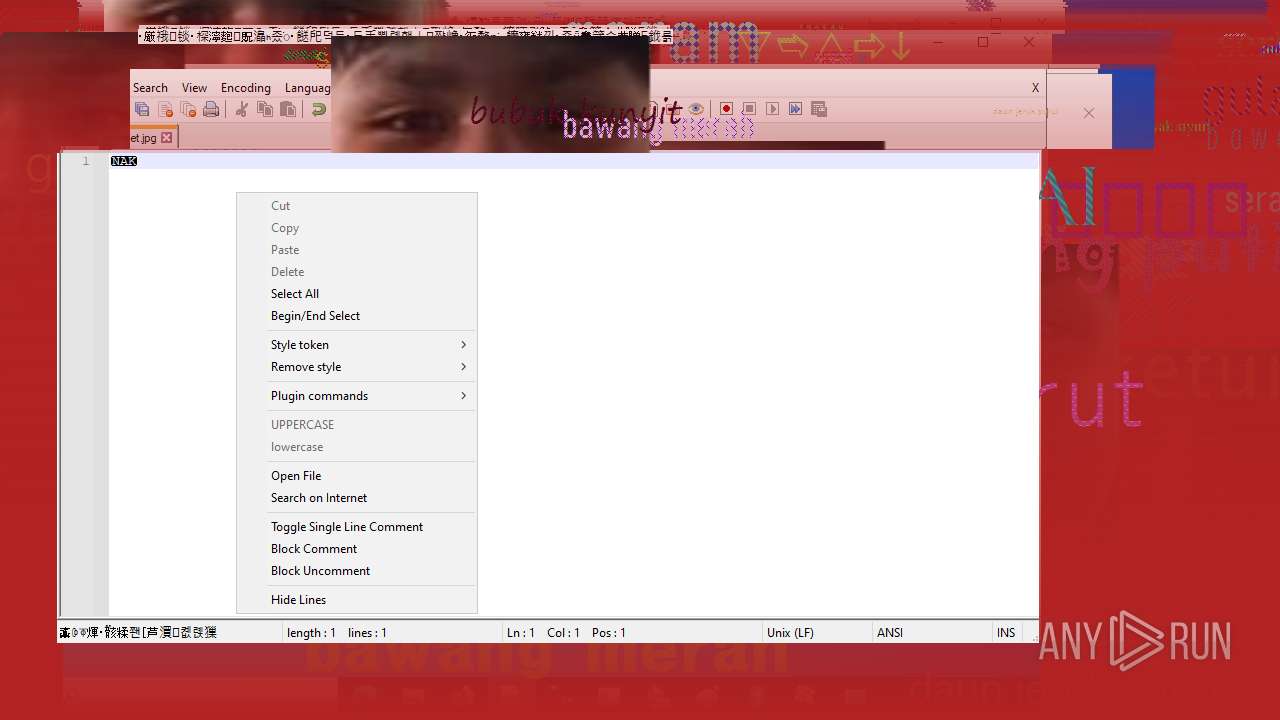Expand the Plugin commands submenu
The image size is (1280, 720).
pos(357,396)
